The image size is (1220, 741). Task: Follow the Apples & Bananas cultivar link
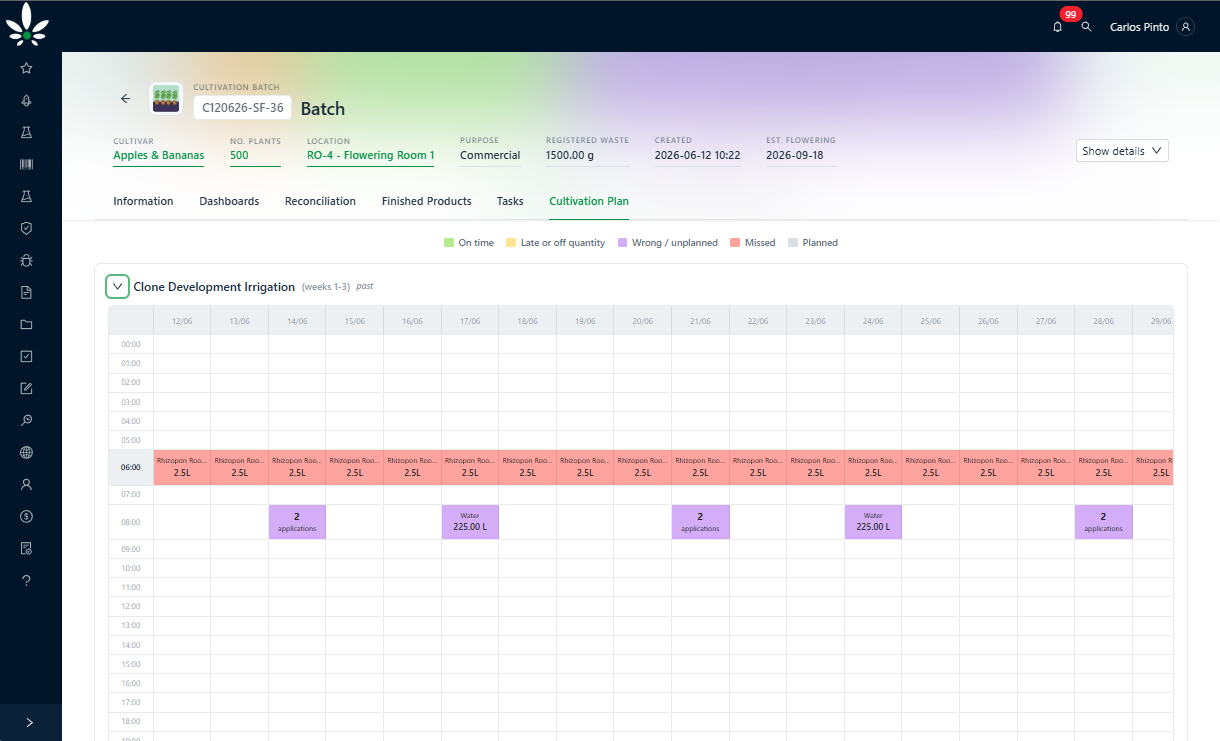(159, 155)
